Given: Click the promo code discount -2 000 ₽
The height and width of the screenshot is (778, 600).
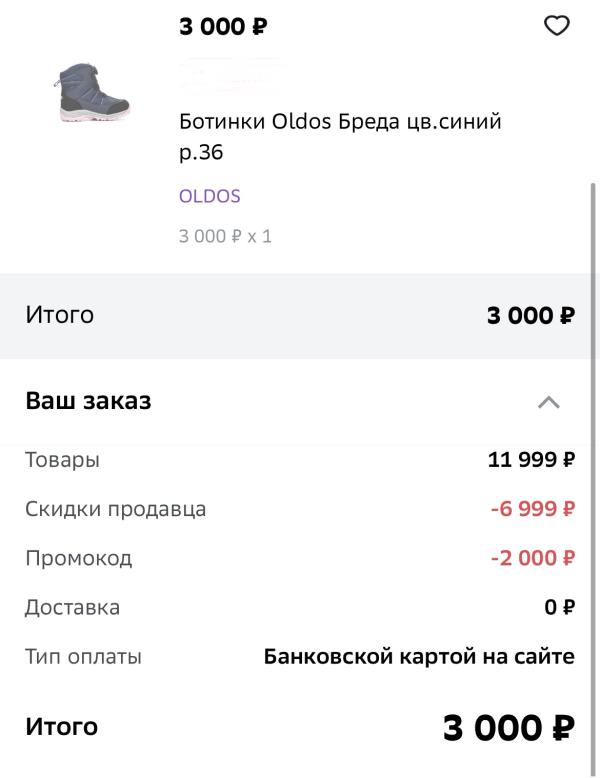Looking at the screenshot, I should [532, 558].
